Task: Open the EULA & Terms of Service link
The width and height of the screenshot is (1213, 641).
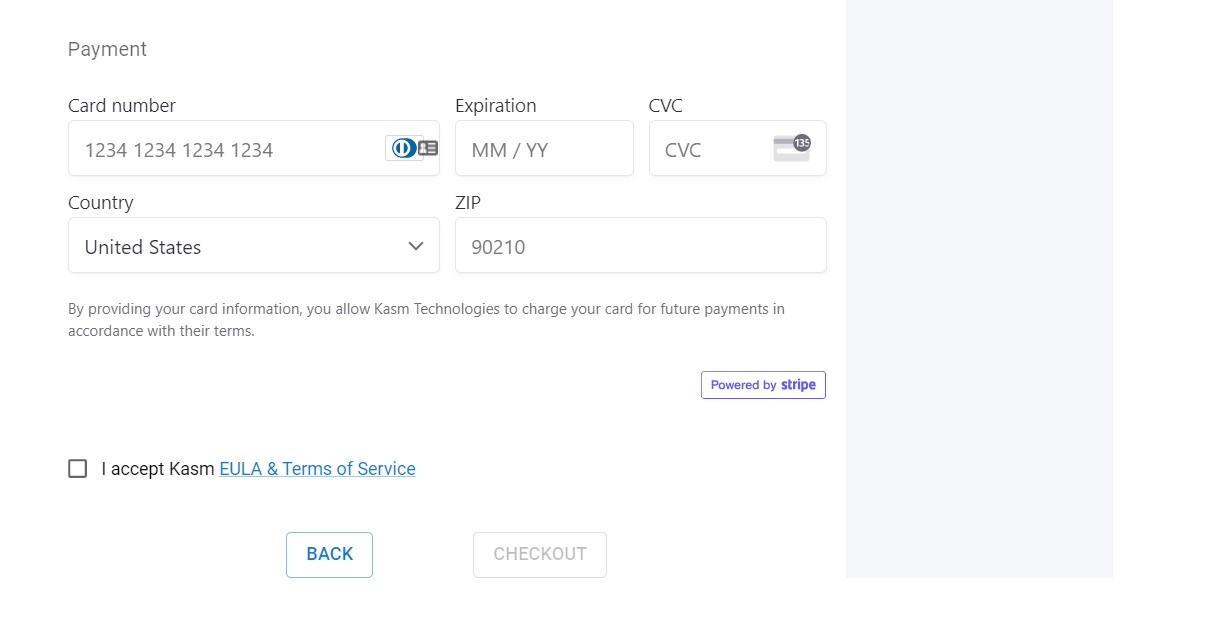Action: (317, 469)
